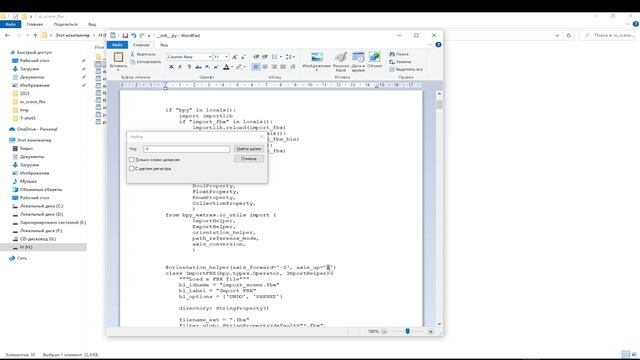
Task: Open Explorer address bar history dropdown
Action: [557, 36]
